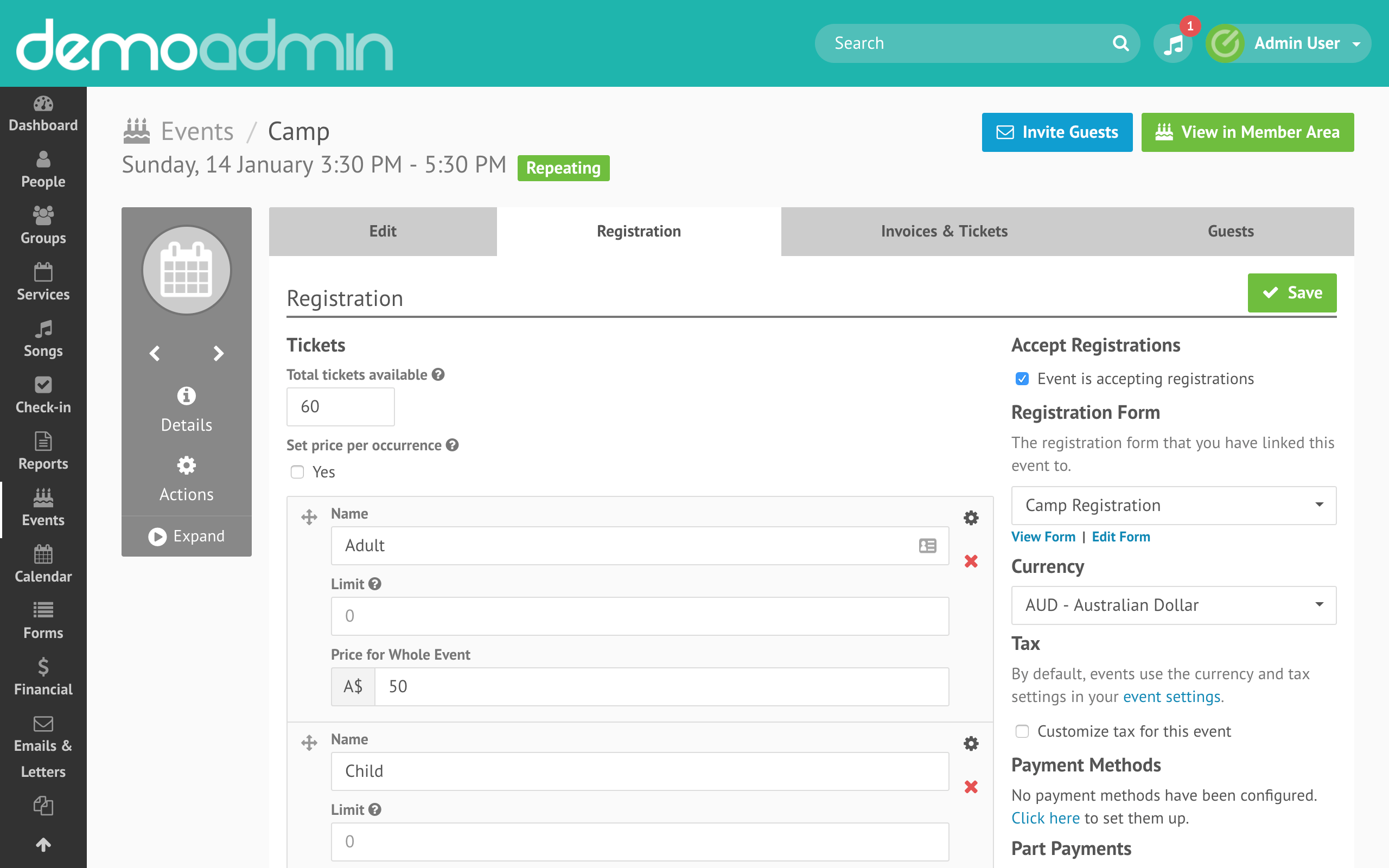This screenshot has width=1389, height=868.
Task: Open the Edit Form link
Action: [x=1120, y=537]
